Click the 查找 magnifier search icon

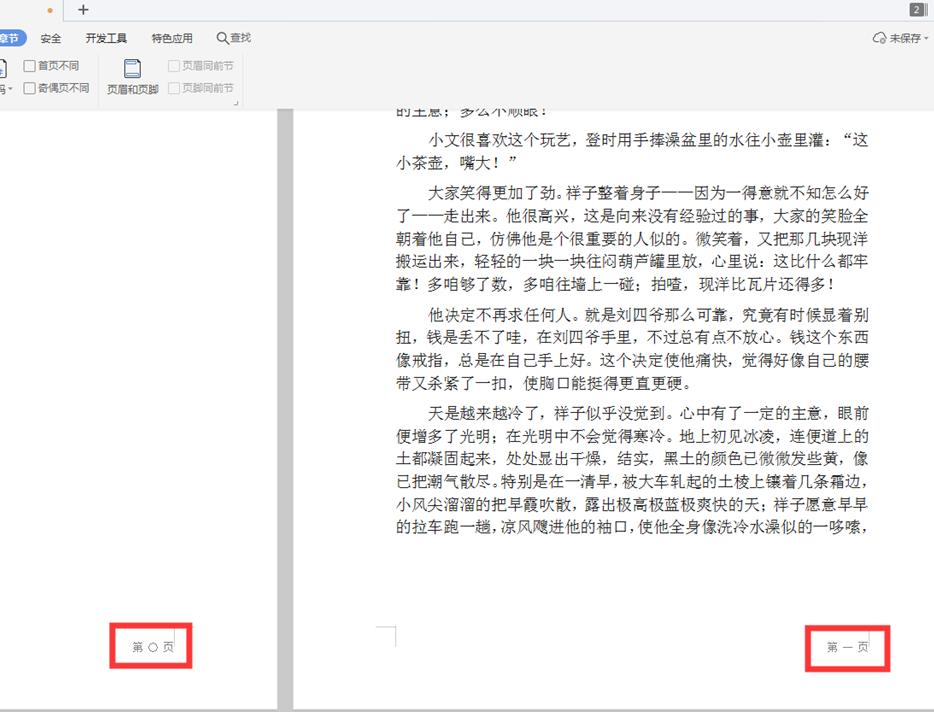pyautogui.click(x=222, y=37)
